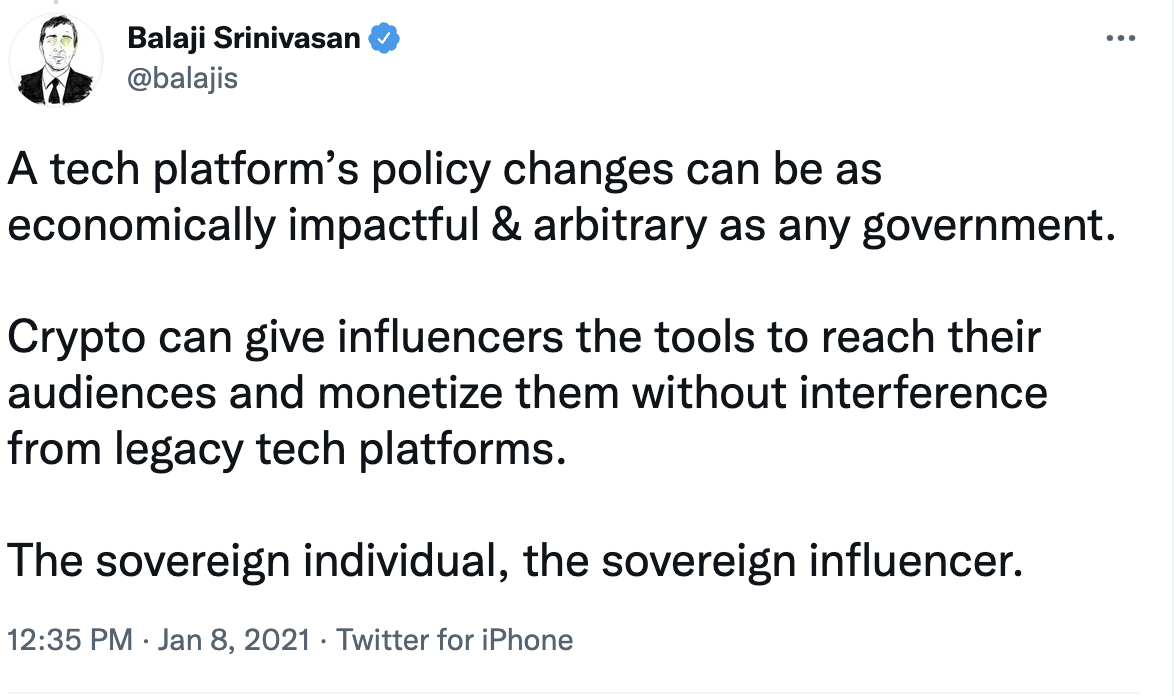
Task: Click the blue verified badge
Action: coord(386,39)
